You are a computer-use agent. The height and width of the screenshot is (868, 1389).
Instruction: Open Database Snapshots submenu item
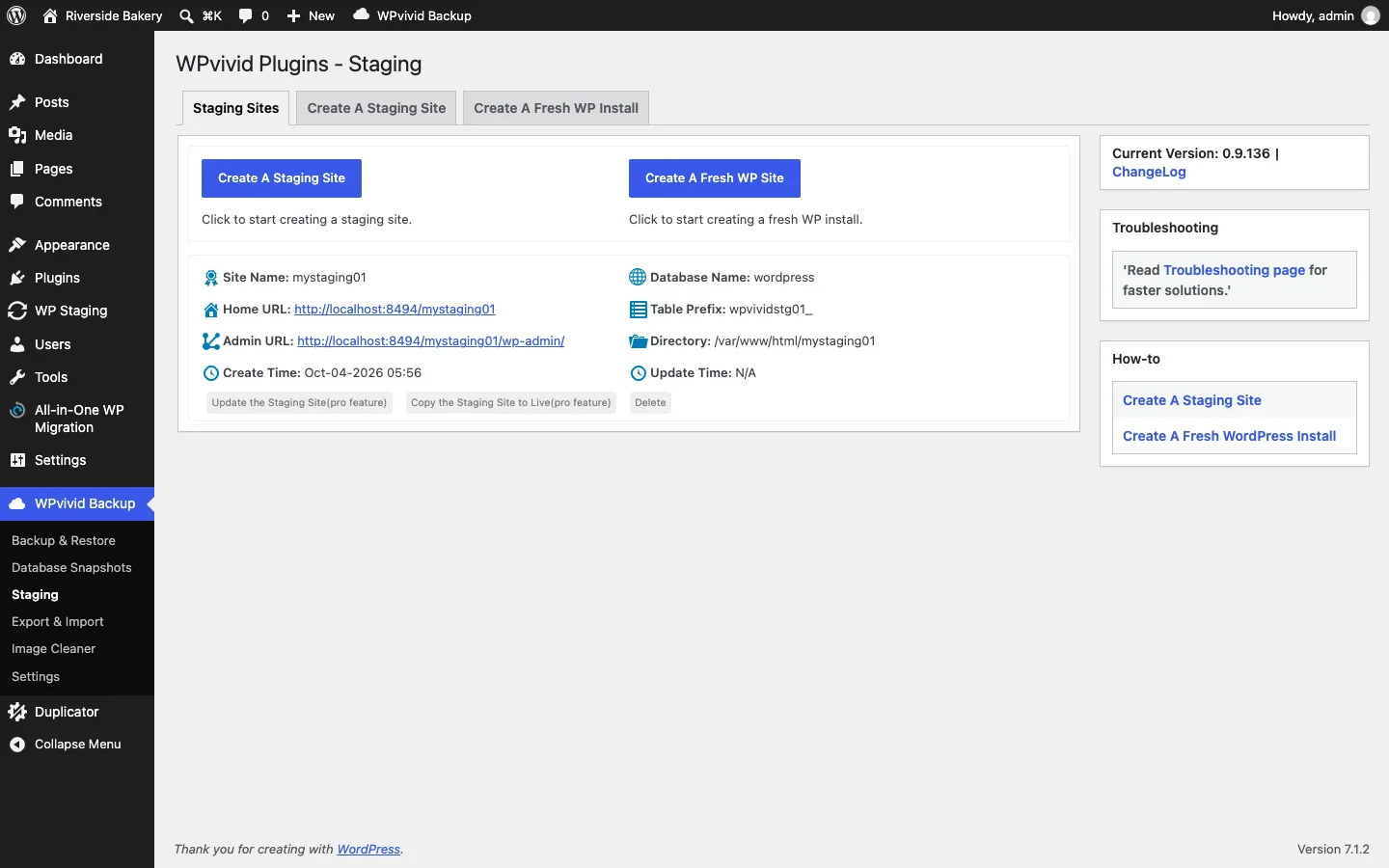click(x=71, y=568)
